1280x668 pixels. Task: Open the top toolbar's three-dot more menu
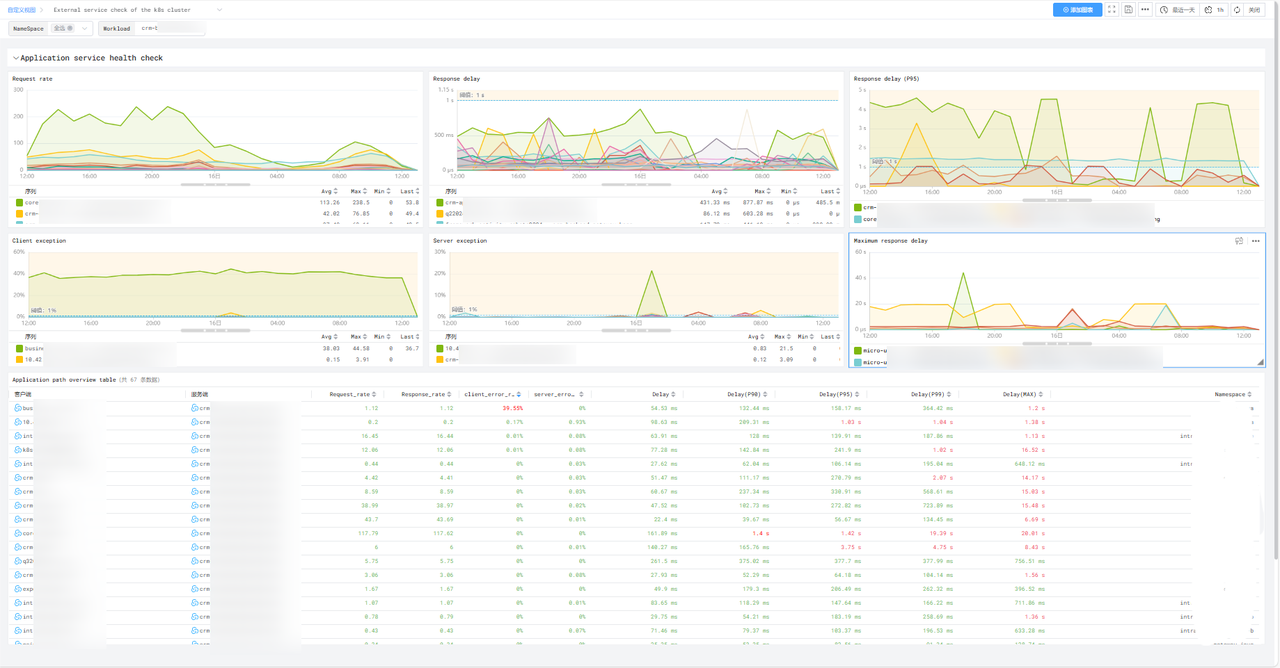point(1145,10)
